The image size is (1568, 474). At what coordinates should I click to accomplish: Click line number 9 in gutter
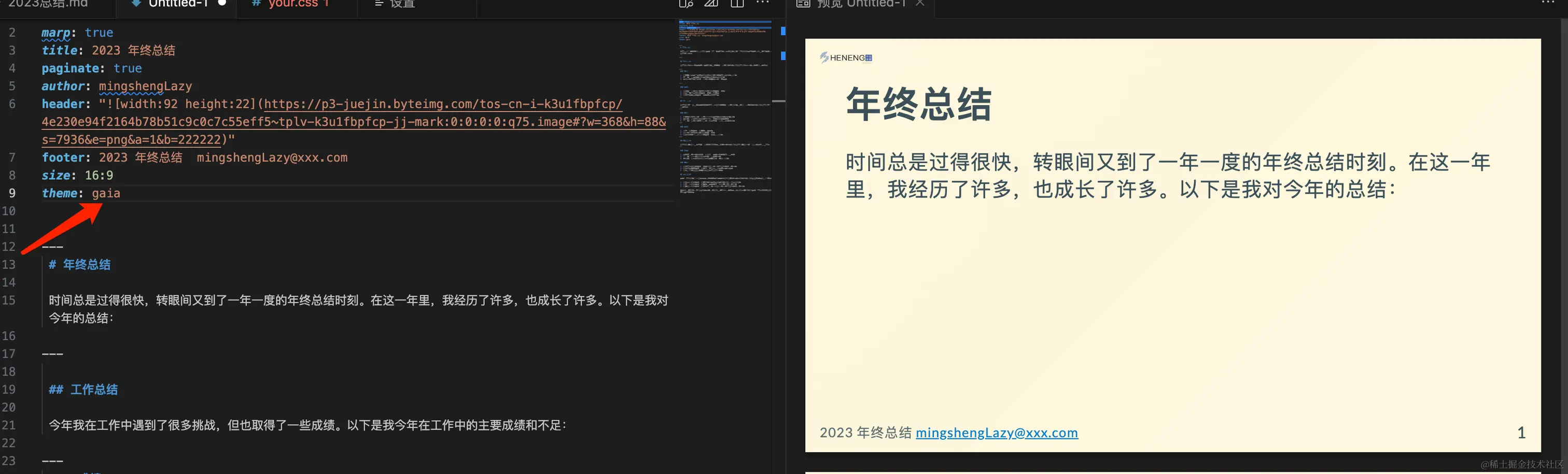click(x=11, y=194)
